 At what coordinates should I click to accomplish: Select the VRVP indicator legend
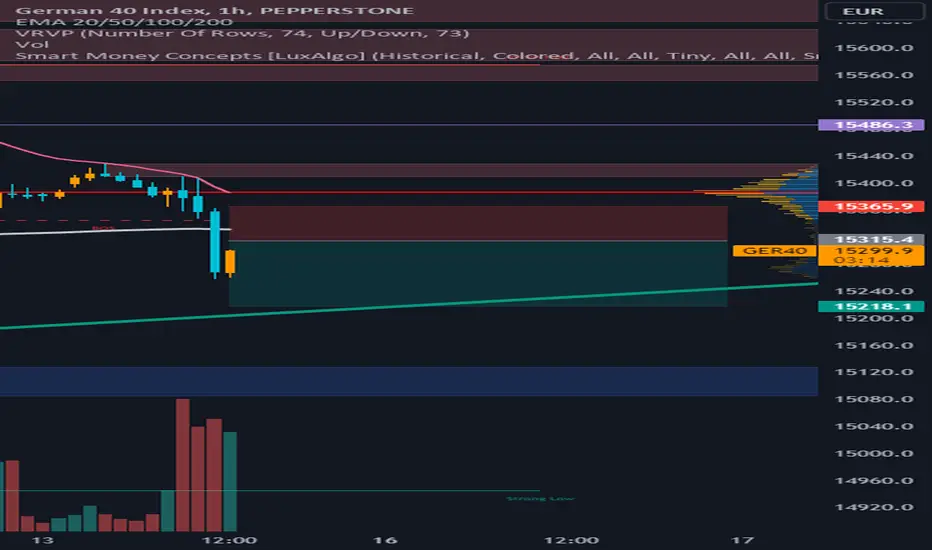click(x=242, y=33)
